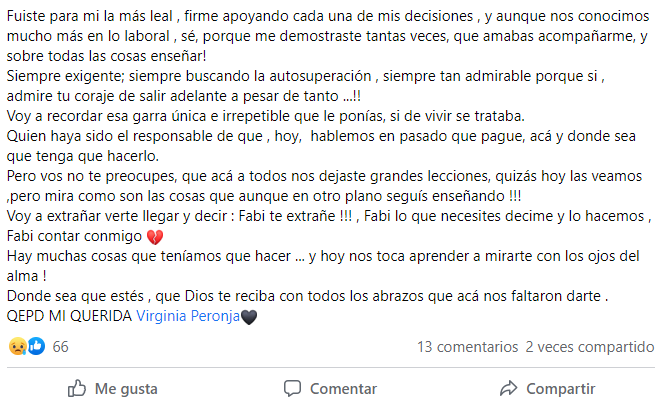
Task: Click the thumbs-up icon beside Me gusta
Action: [x=76, y=388]
